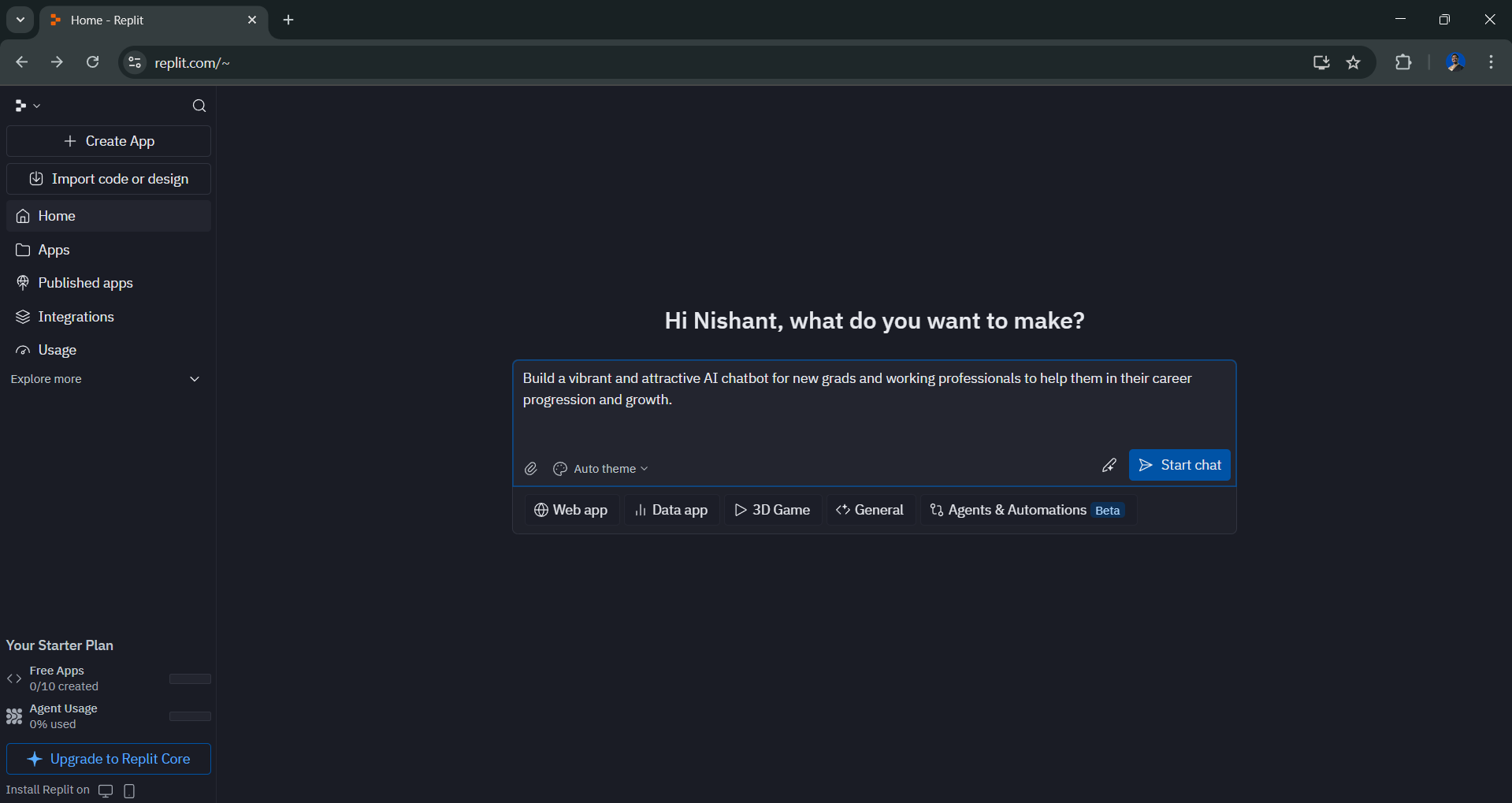The height and width of the screenshot is (803, 1512).
Task: Click the Free Apps code icon
Action: point(14,678)
